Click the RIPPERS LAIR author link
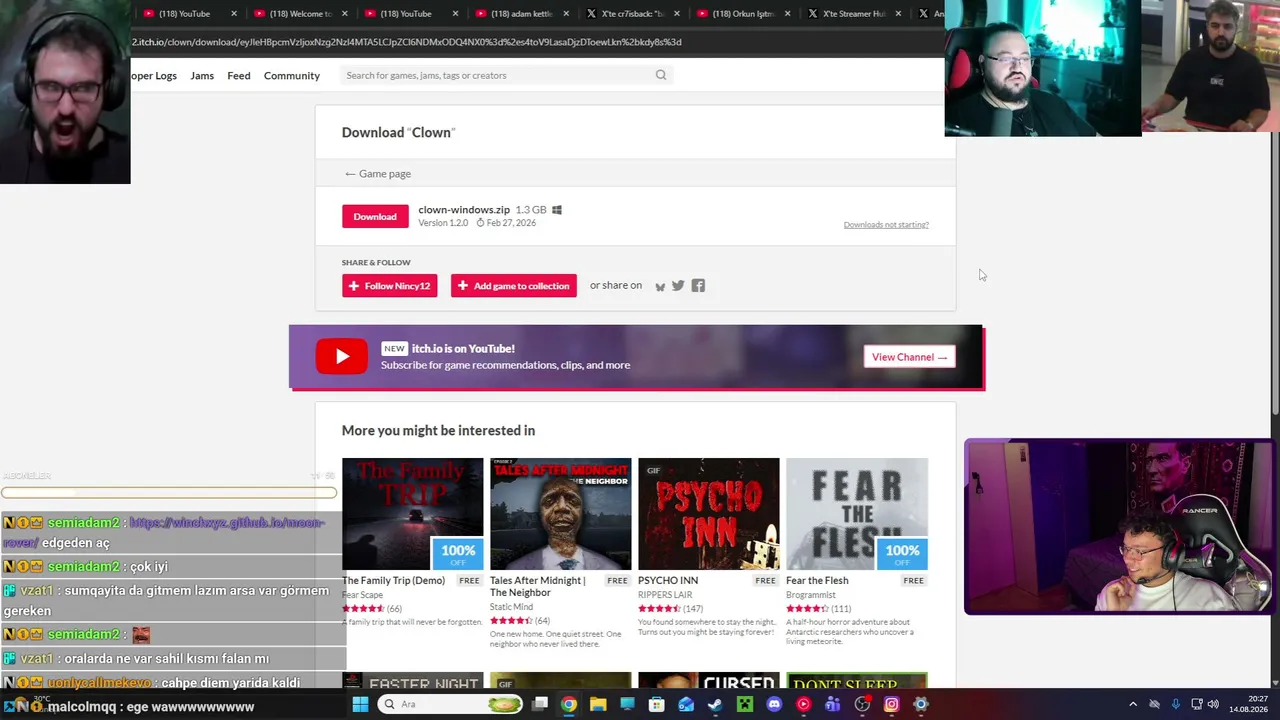1280x720 pixels. pyautogui.click(x=665, y=595)
